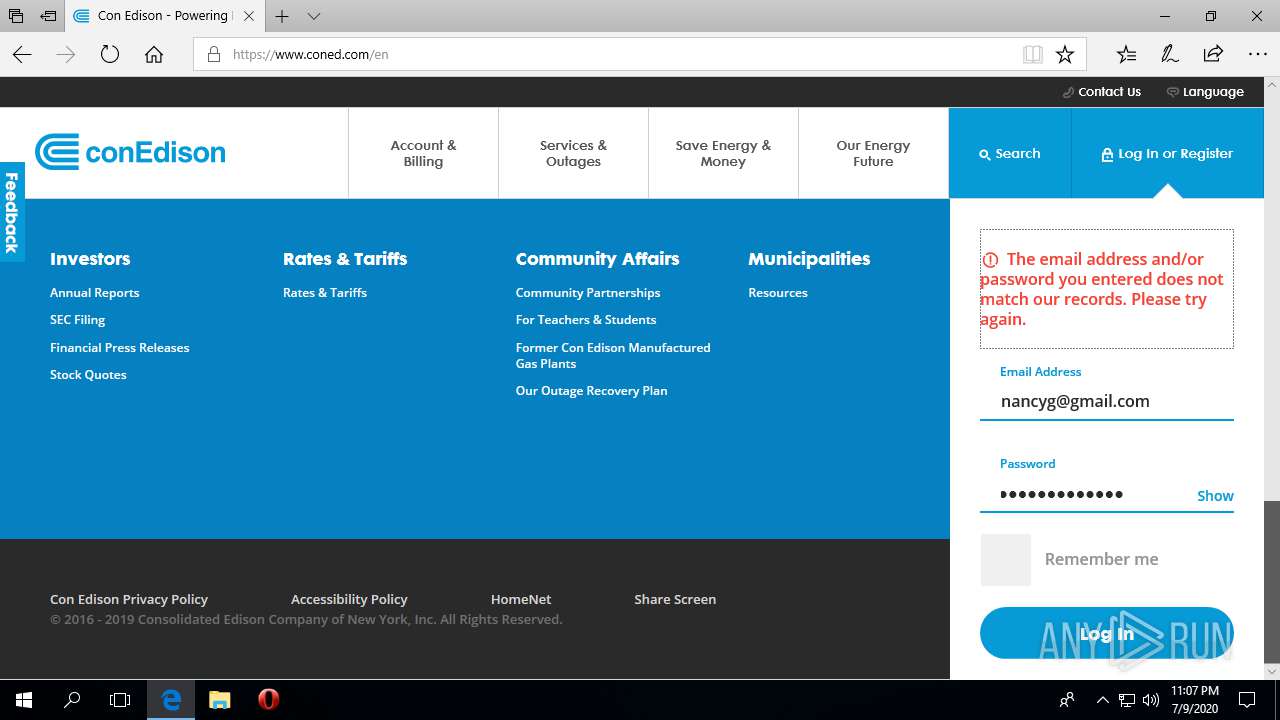Go to browser home page
The height and width of the screenshot is (720, 1280).
tap(154, 55)
